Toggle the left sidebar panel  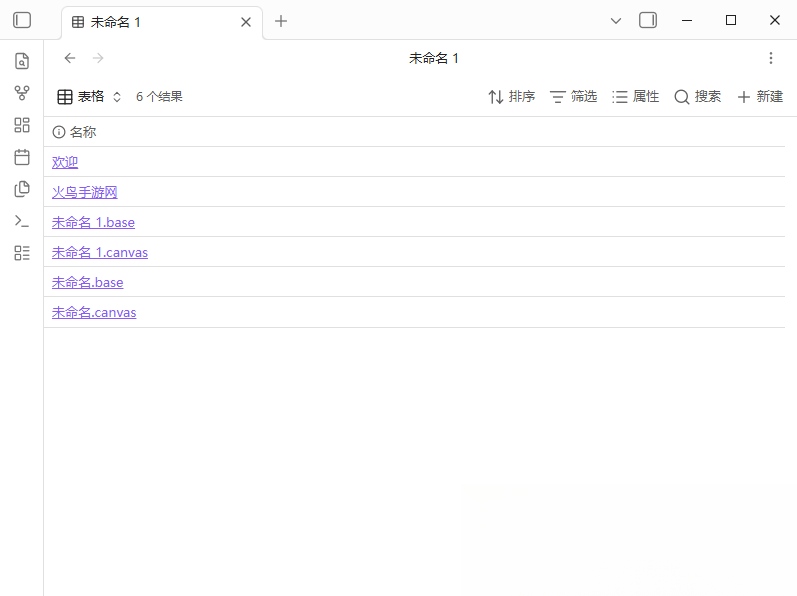click(22, 20)
